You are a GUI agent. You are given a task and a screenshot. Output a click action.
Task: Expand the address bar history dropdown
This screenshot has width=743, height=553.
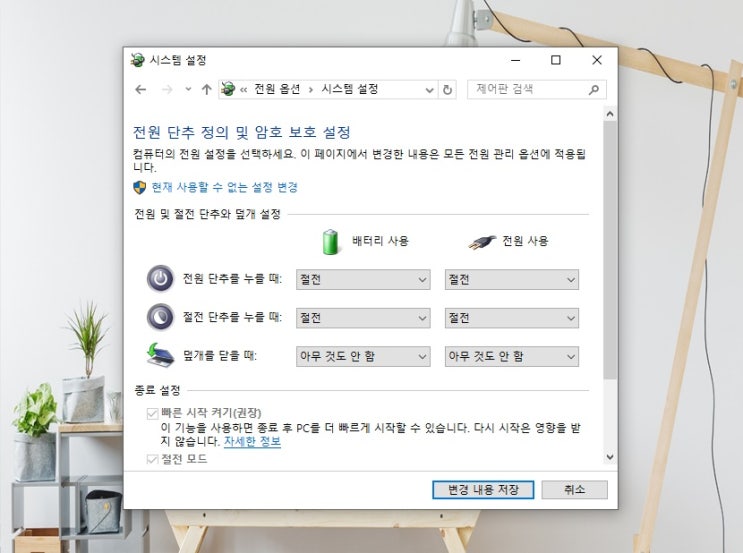pos(429,90)
